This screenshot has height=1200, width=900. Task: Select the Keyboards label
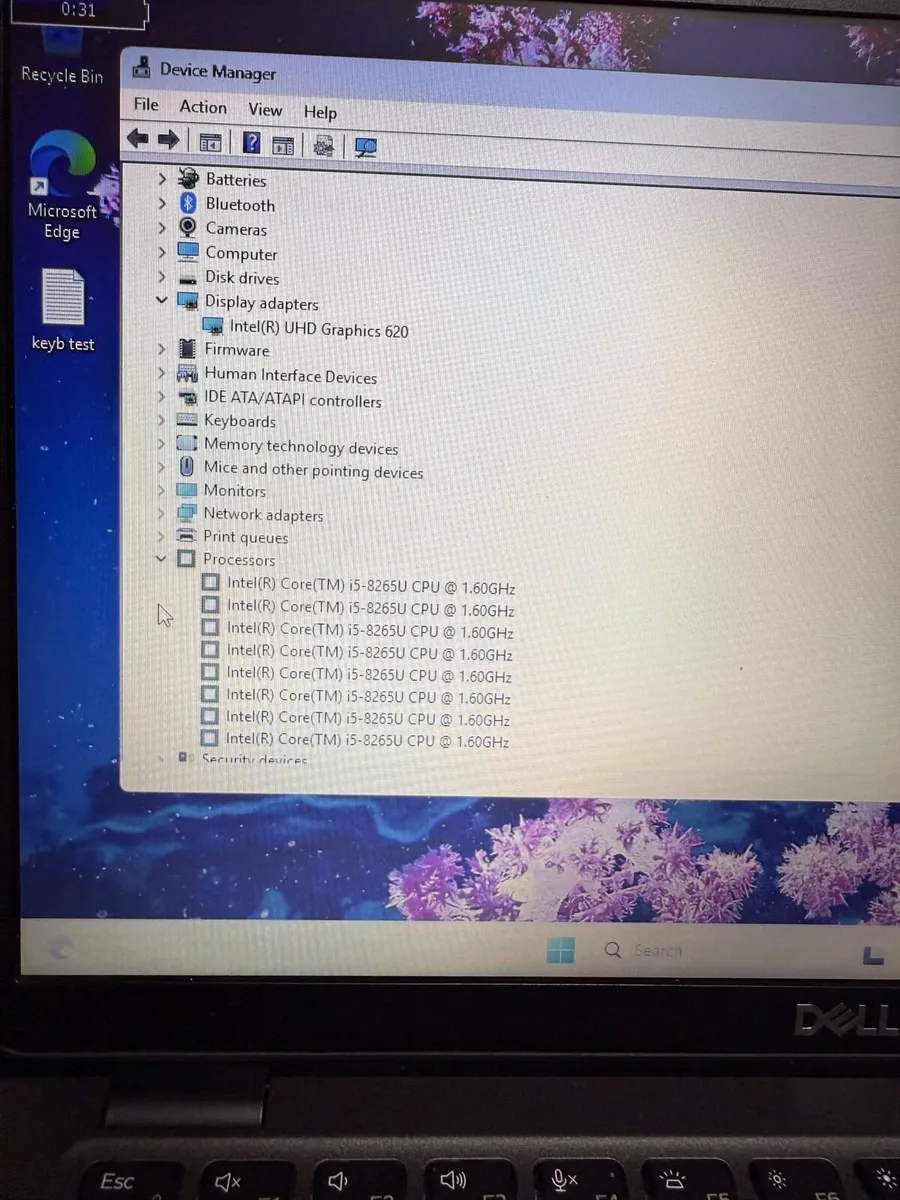pos(240,421)
